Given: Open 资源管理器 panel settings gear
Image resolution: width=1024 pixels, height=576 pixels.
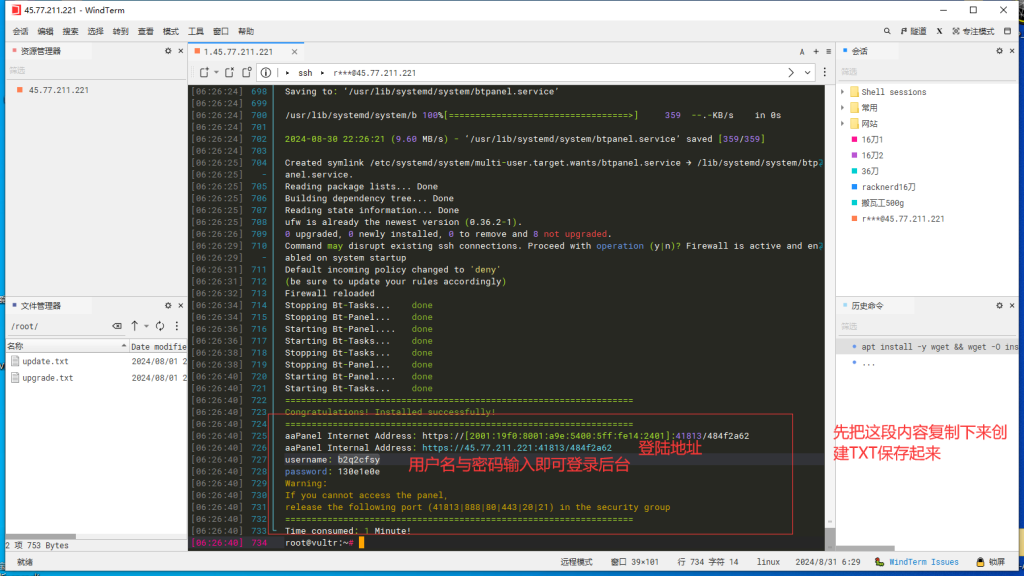Looking at the screenshot, I should 168,51.
